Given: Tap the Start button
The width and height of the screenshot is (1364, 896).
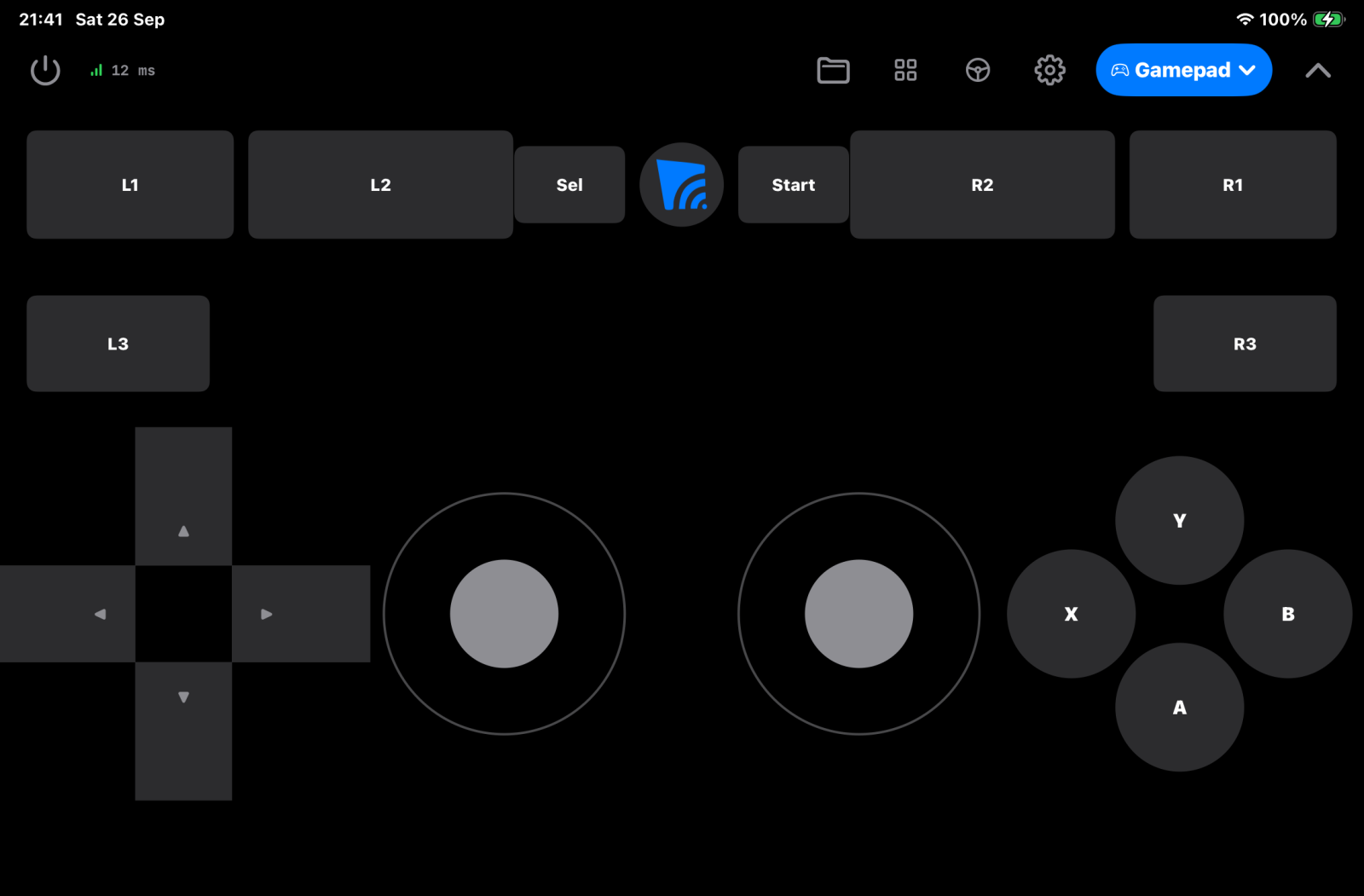Looking at the screenshot, I should click(793, 184).
